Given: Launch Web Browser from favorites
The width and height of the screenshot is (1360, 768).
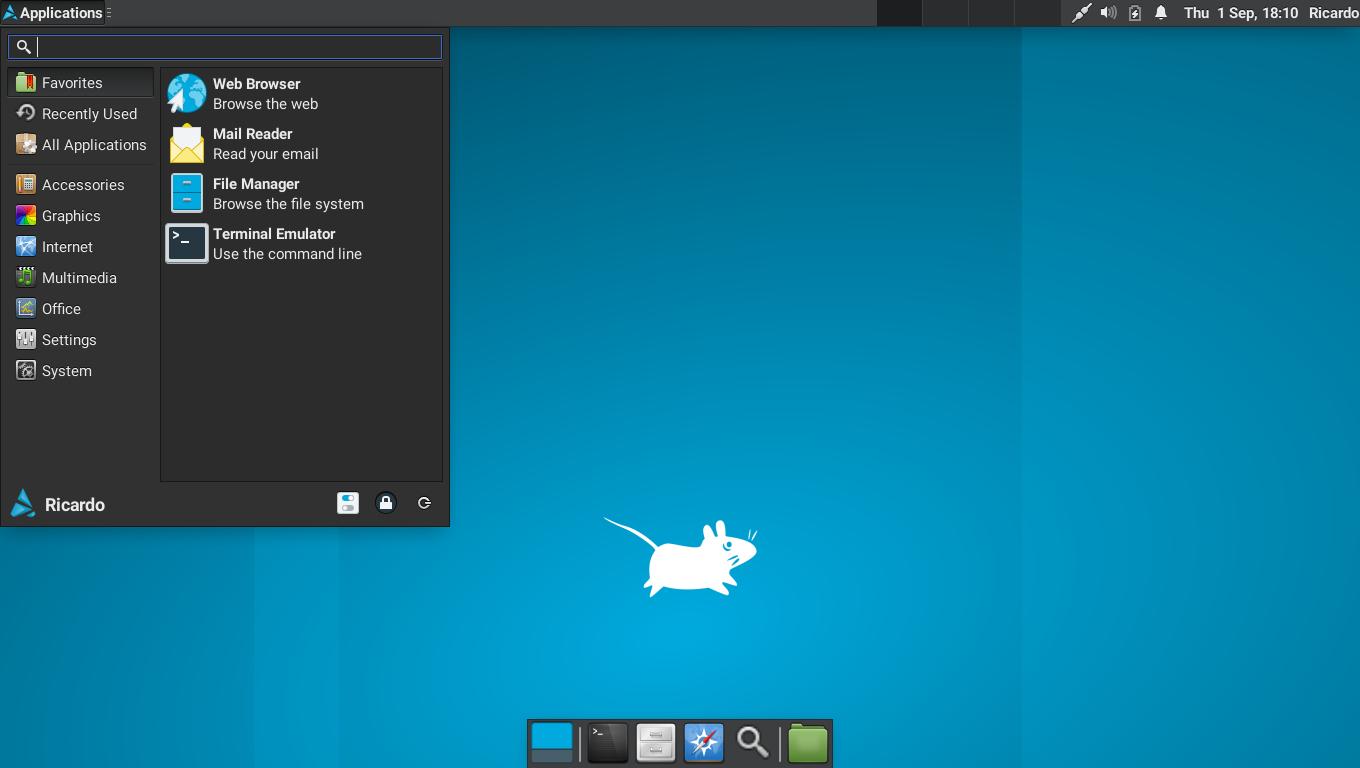Looking at the screenshot, I should [x=301, y=94].
